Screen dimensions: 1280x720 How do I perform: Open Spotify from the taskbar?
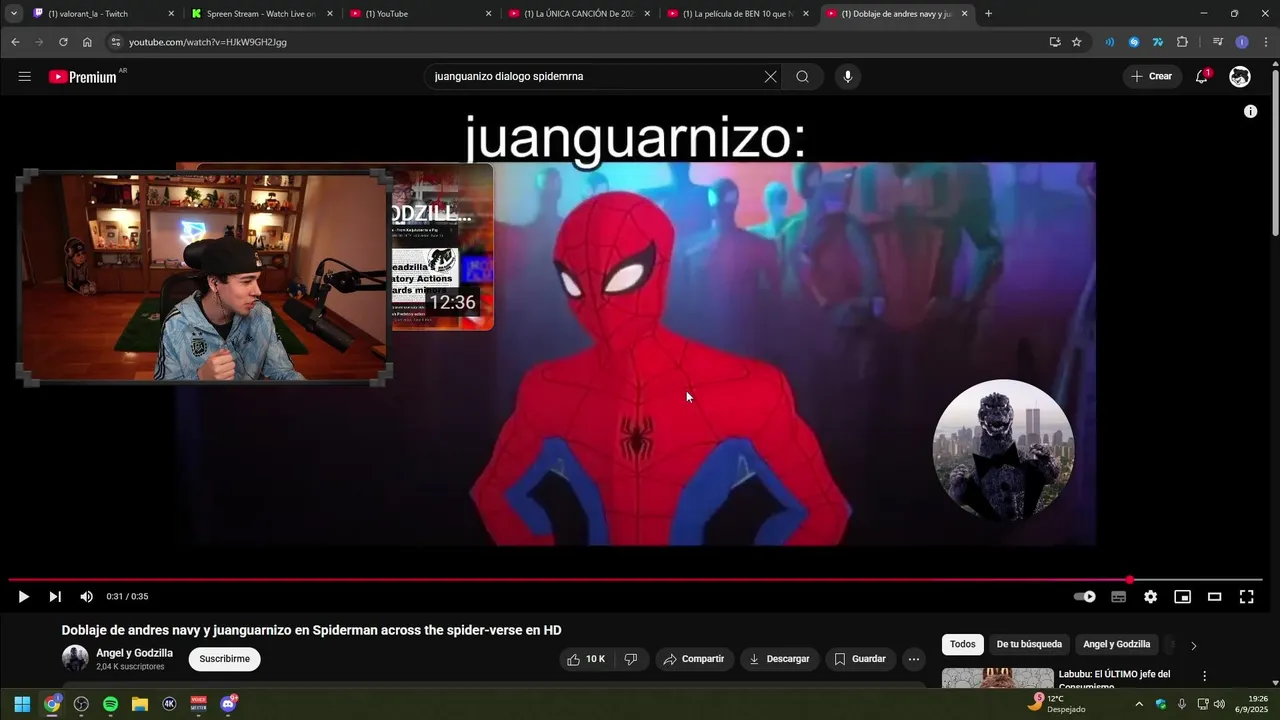pyautogui.click(x=110, y=704)
